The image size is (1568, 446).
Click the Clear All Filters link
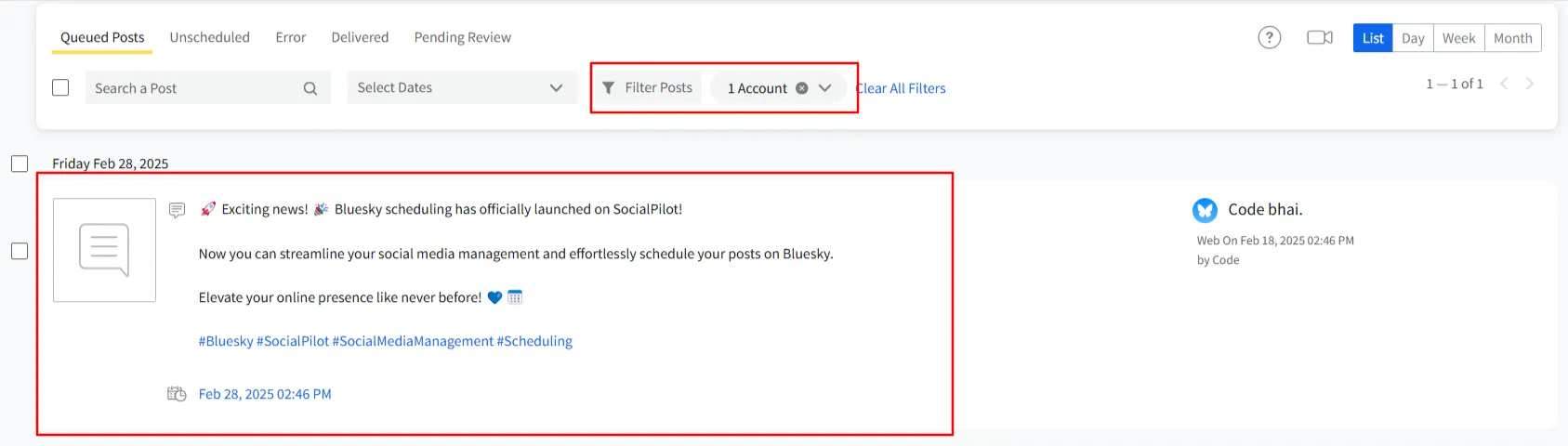(902, 88)
